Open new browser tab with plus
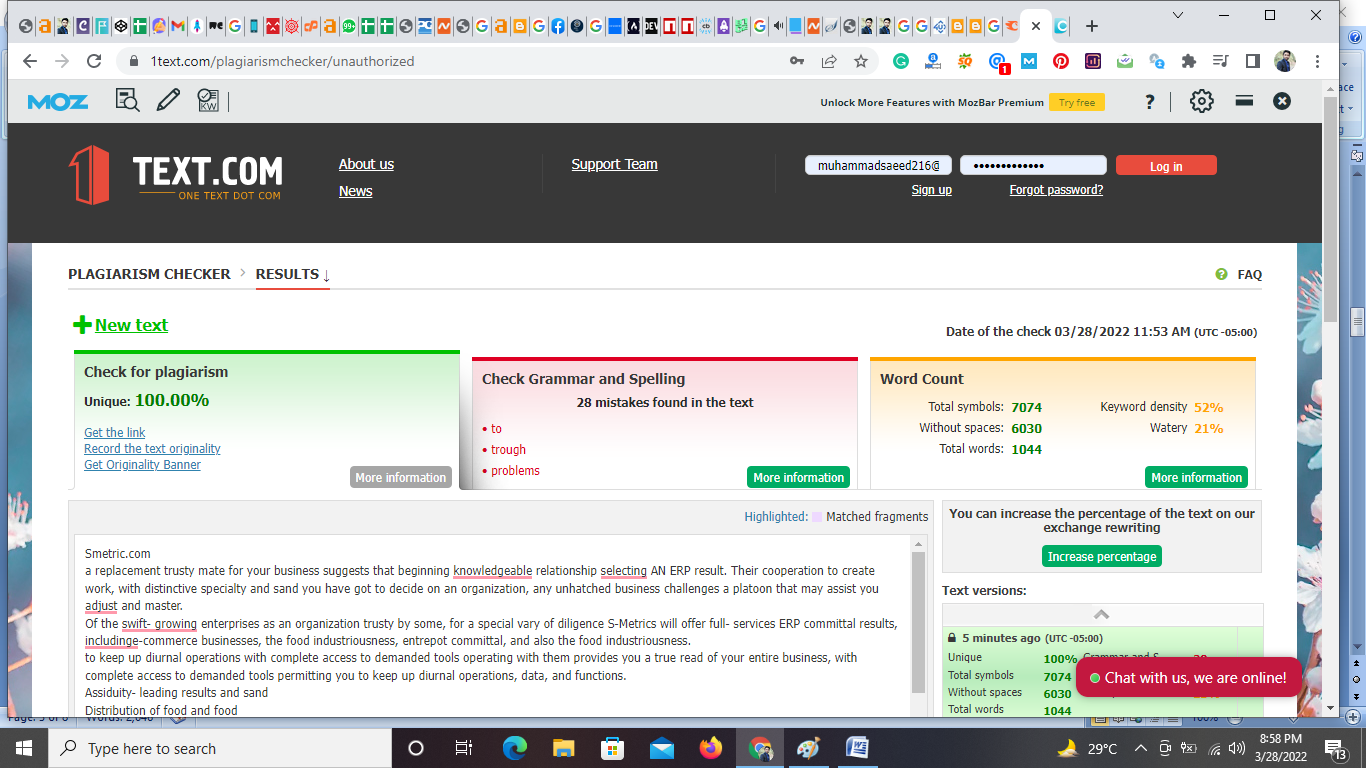Screen dimensions: 1366x768 click(1092, 26)
